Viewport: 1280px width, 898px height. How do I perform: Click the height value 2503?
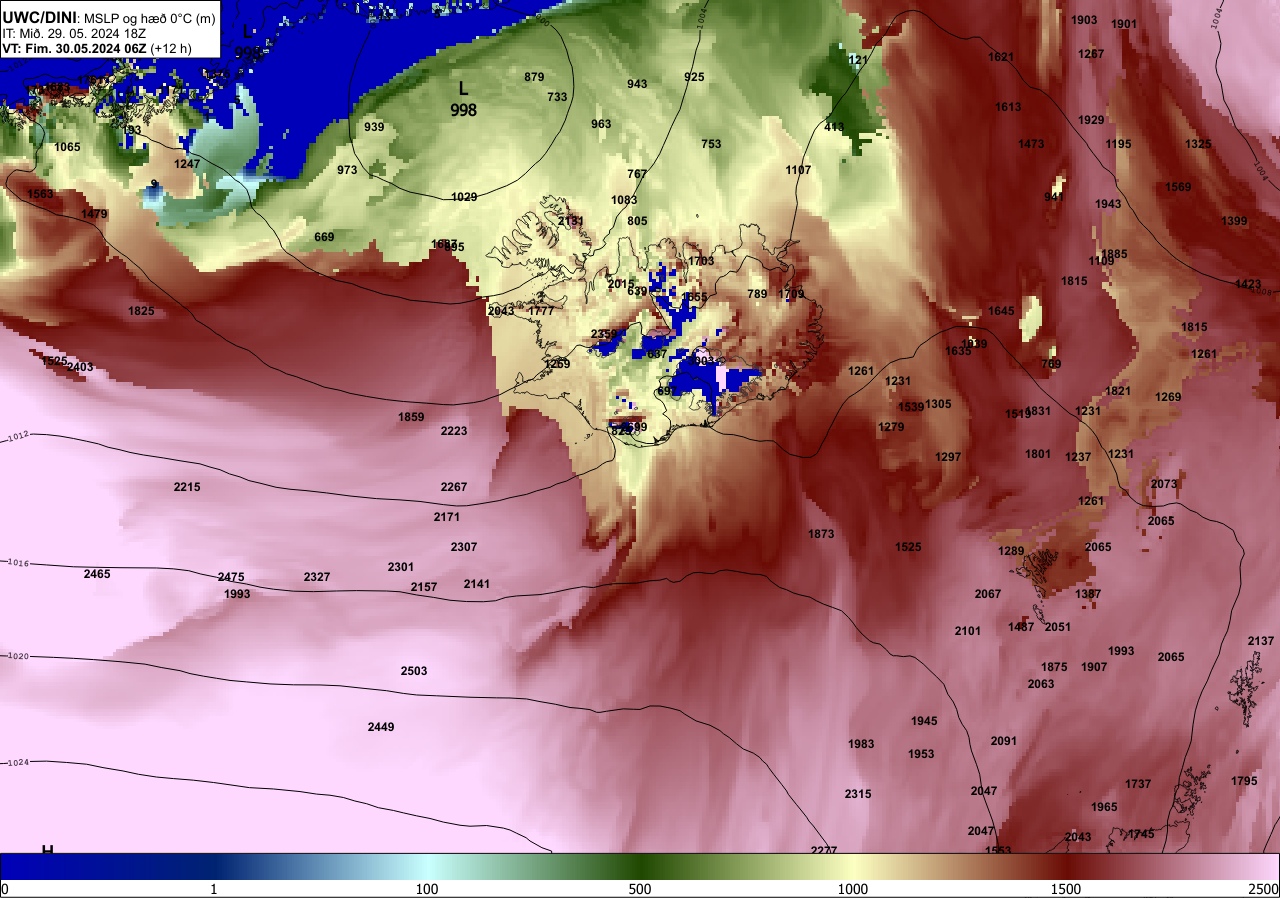coord(414,671)
